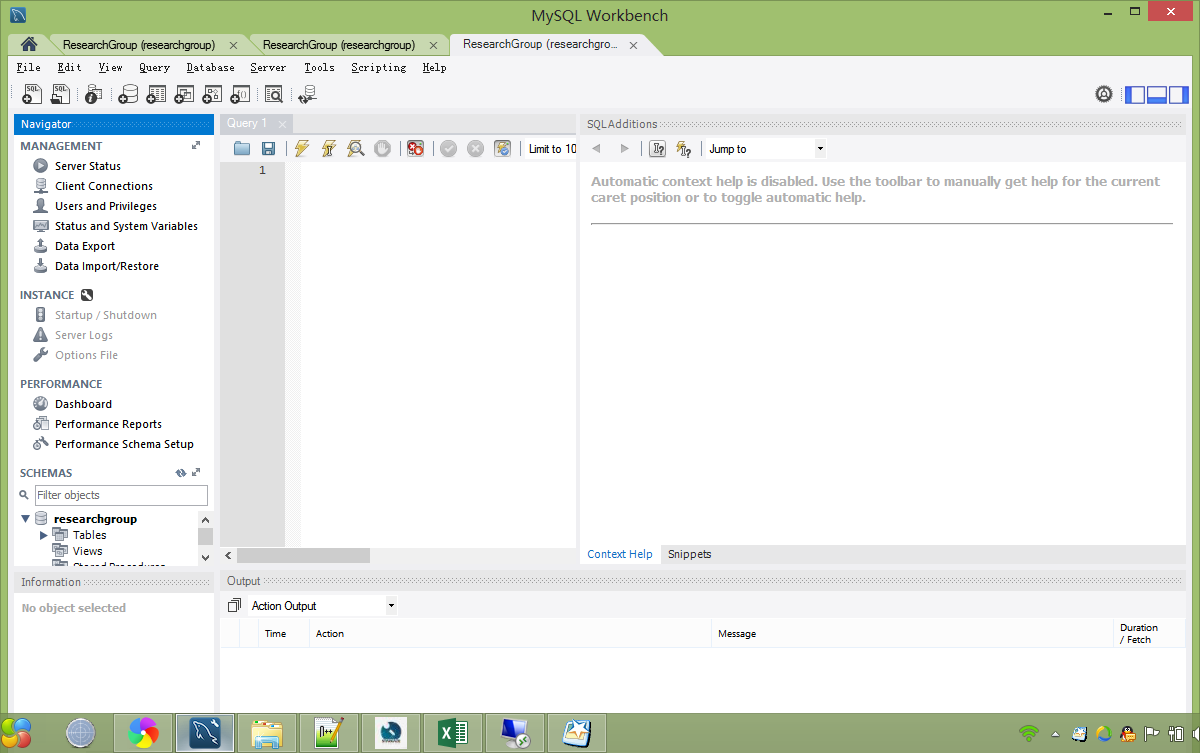
Task: Open File Explorer from the taskbar
Action: coord(267,734)
